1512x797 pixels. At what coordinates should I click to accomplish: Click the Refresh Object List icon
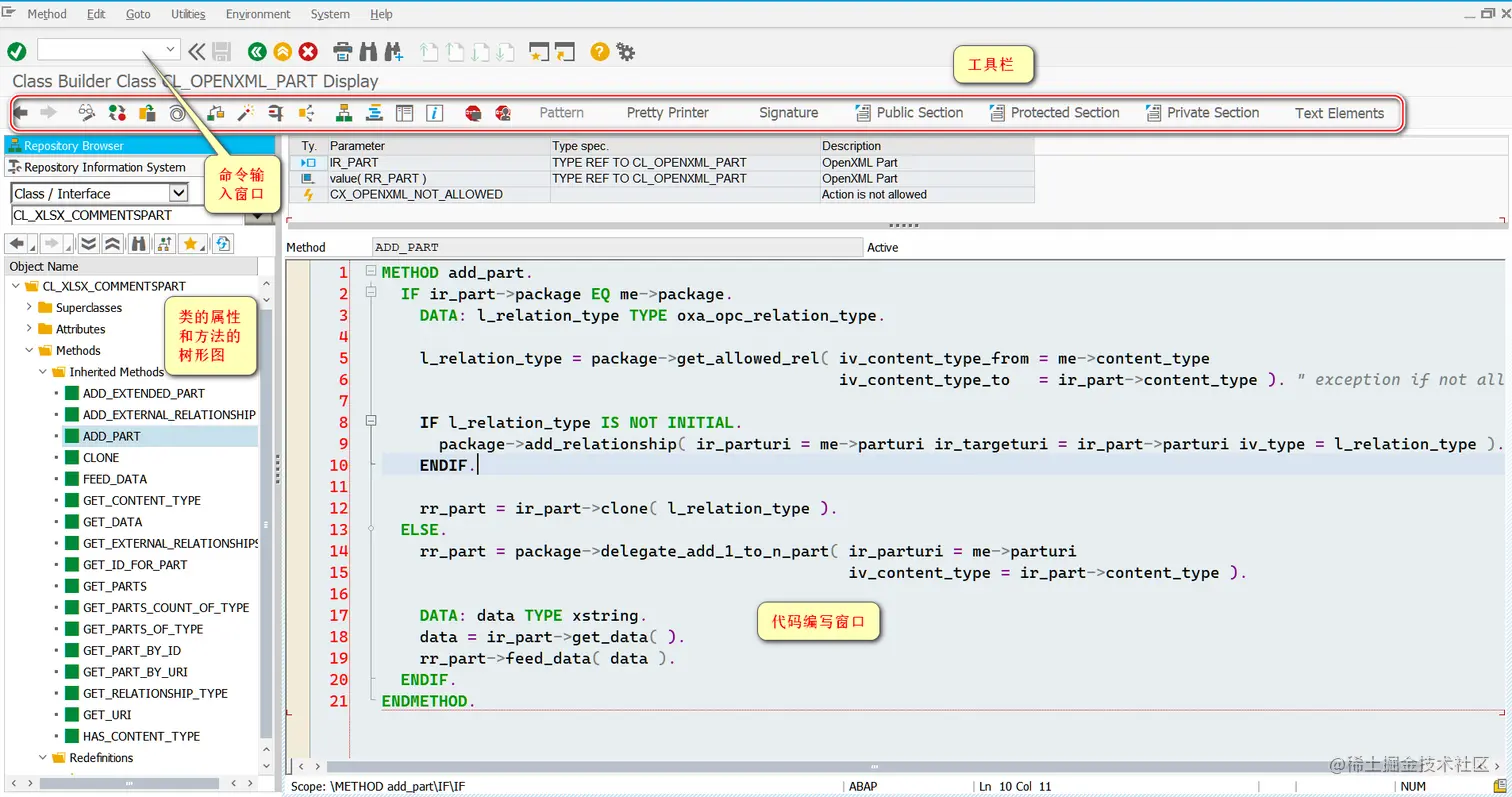[222, 243]
